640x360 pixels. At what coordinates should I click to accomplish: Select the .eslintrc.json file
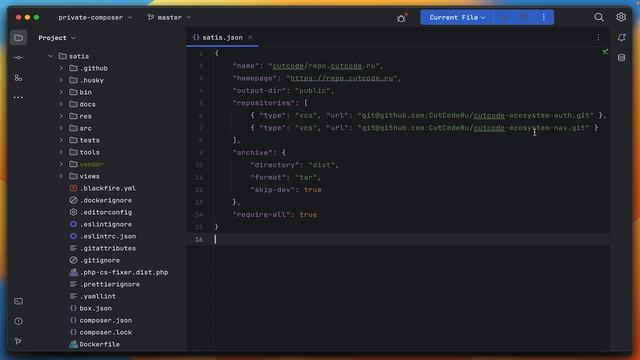click(x=108, y=236)
